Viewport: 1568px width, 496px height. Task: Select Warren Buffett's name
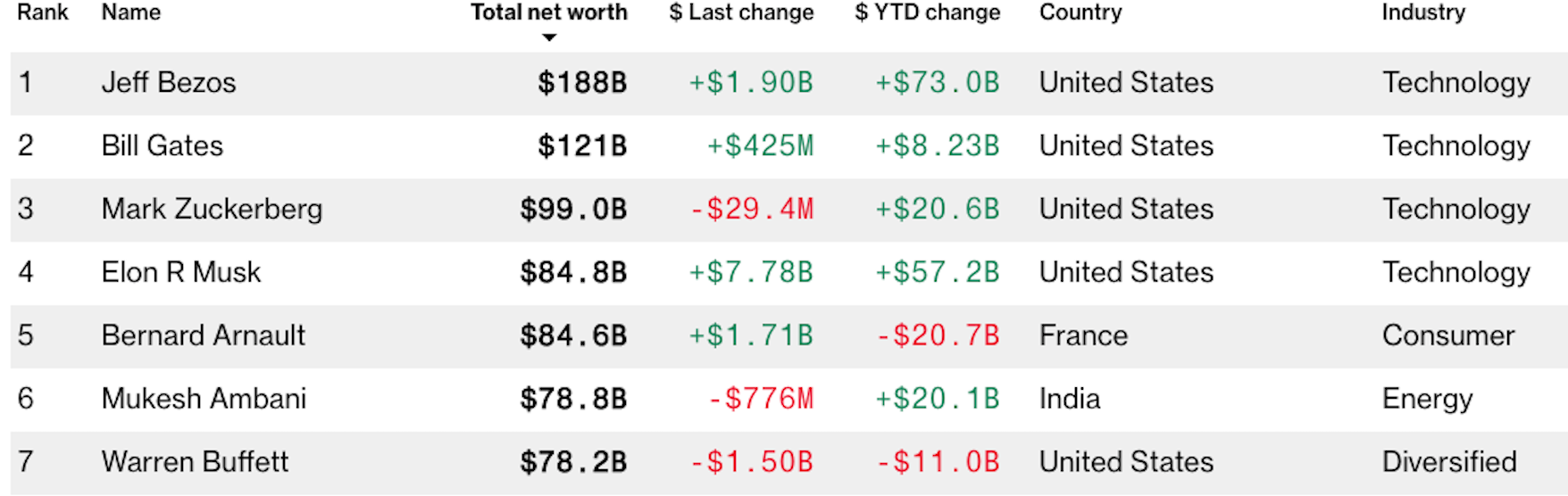coord(195,463)
